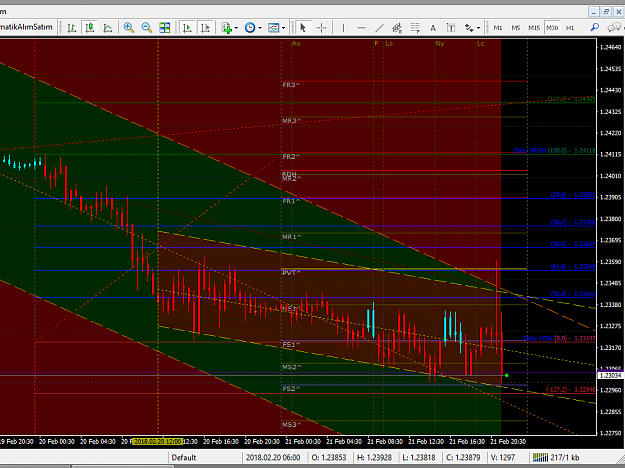Click the connection status bars icon
This screenshot has width=625, height=468.
[540, 457]
